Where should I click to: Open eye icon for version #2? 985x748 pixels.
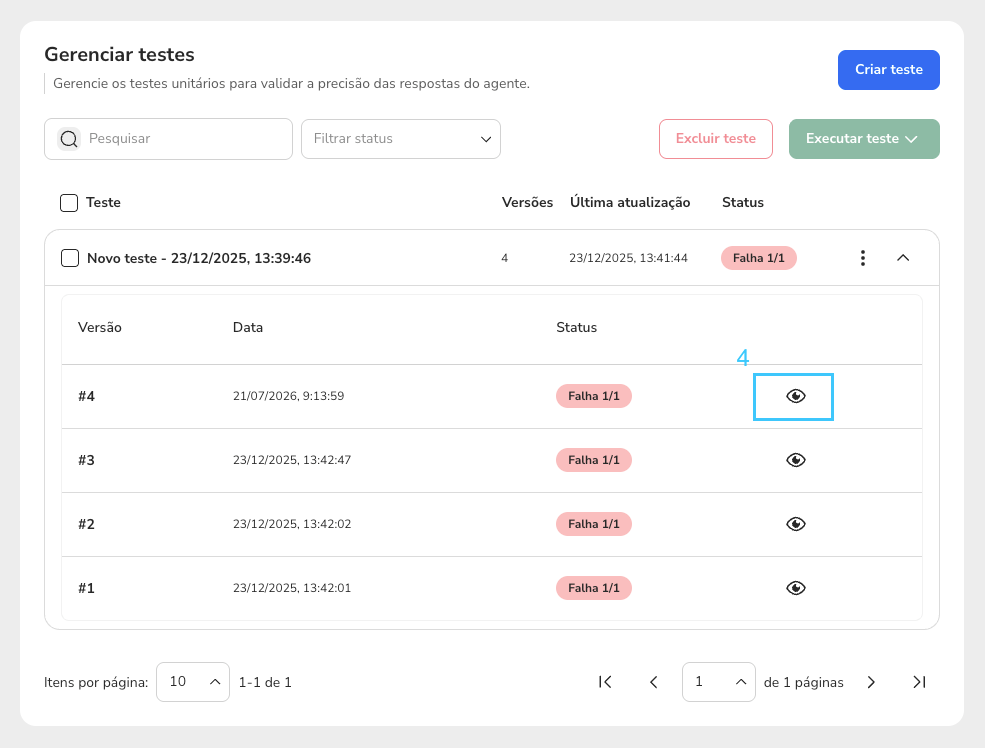coord(795,524)
